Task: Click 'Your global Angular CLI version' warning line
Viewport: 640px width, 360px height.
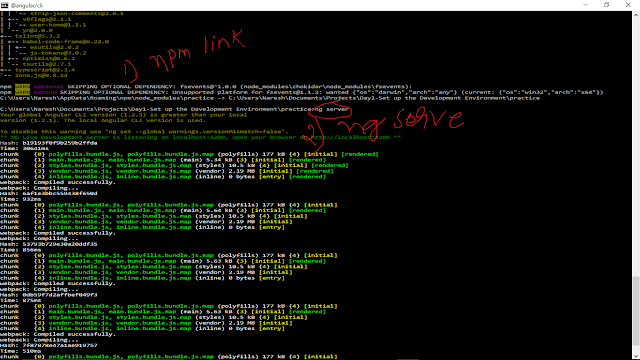Action: [124, 115]
